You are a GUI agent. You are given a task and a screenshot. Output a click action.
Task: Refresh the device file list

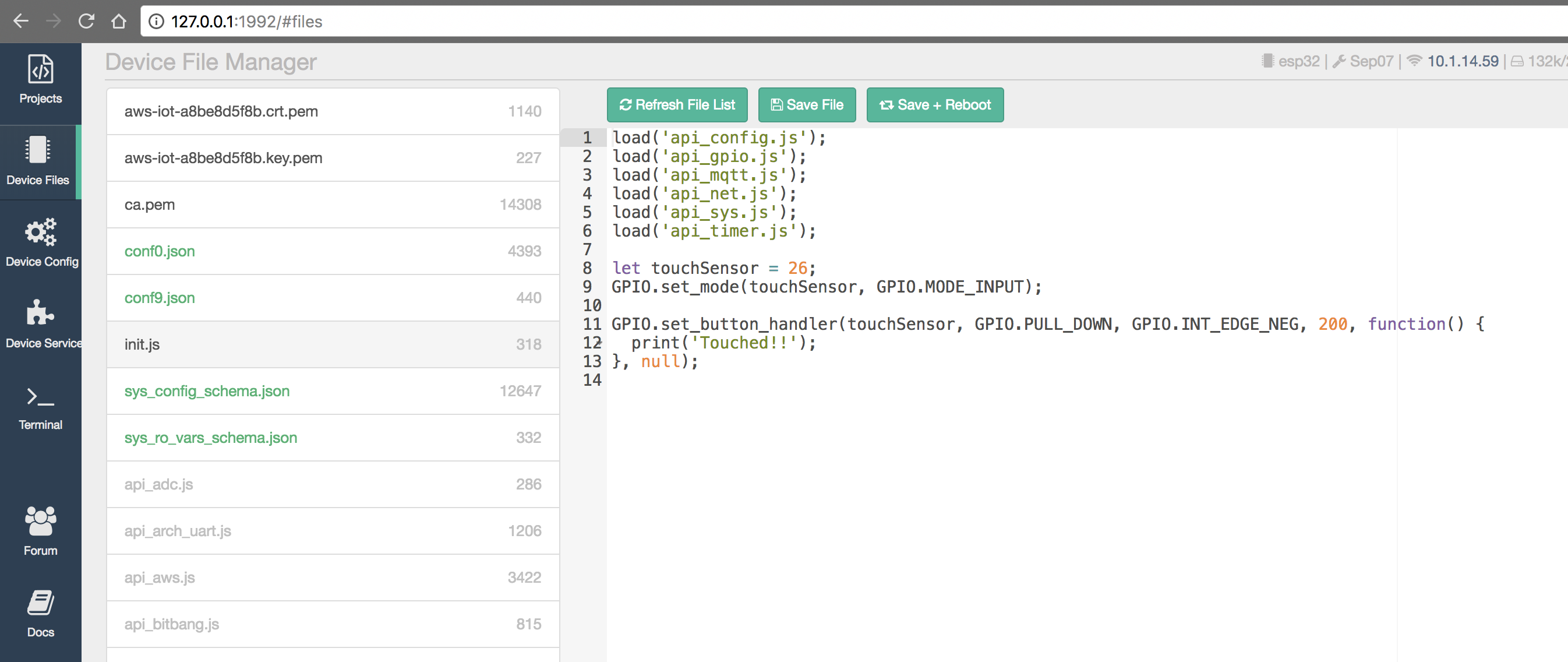677,104
